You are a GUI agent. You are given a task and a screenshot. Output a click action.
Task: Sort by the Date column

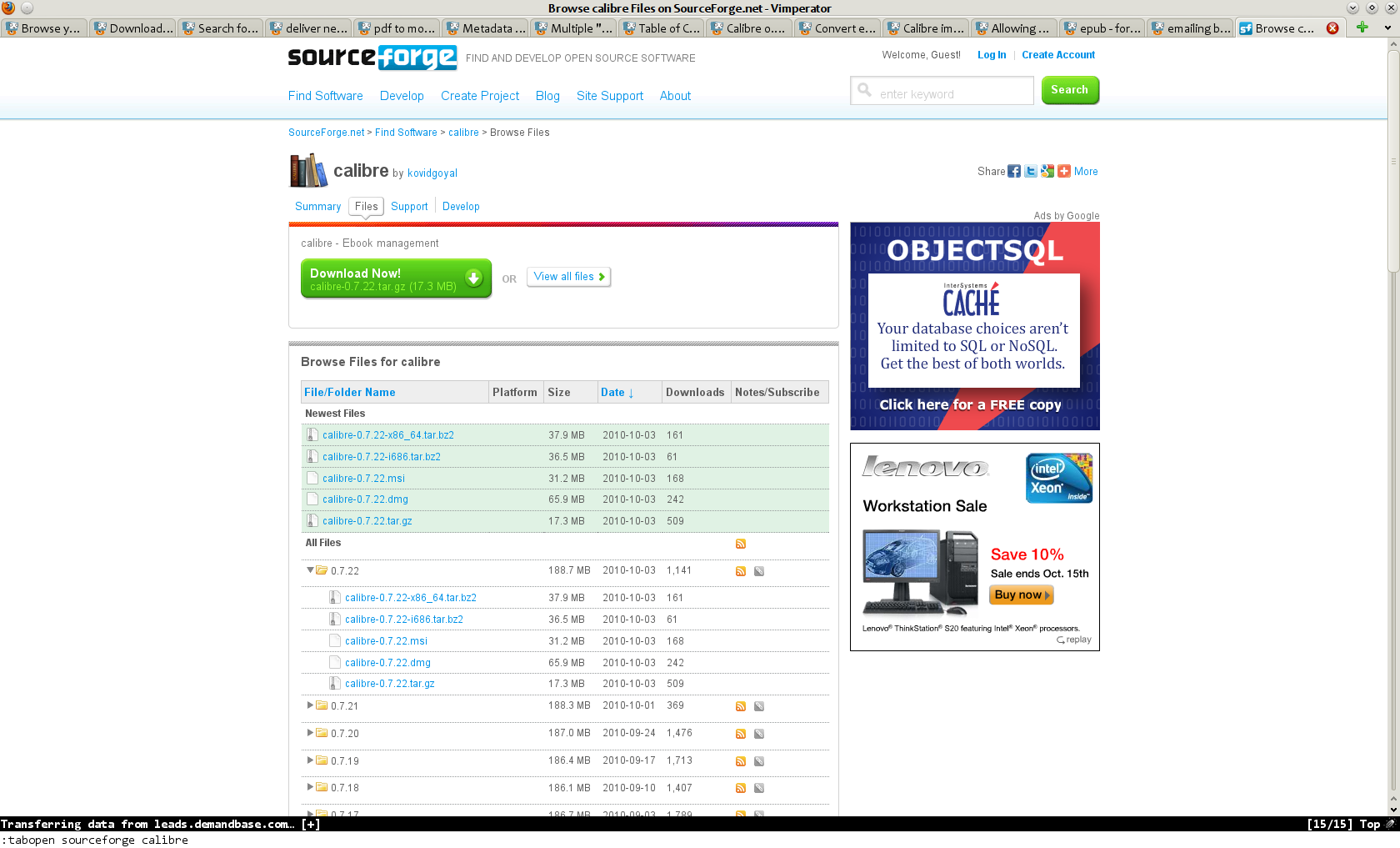point(617,393)
